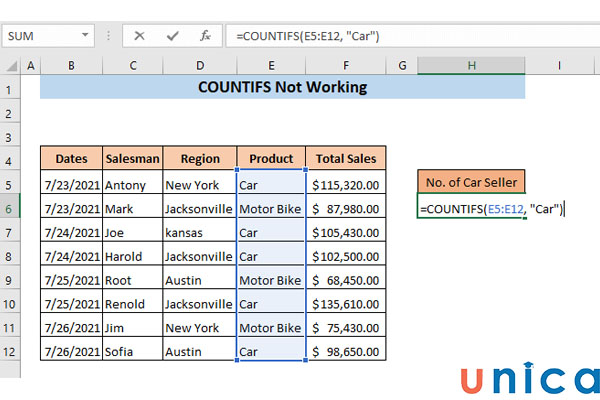The image size is (600, 400).
Task: Click the Cancel (X) formula icon
Action: pos(139,36)
